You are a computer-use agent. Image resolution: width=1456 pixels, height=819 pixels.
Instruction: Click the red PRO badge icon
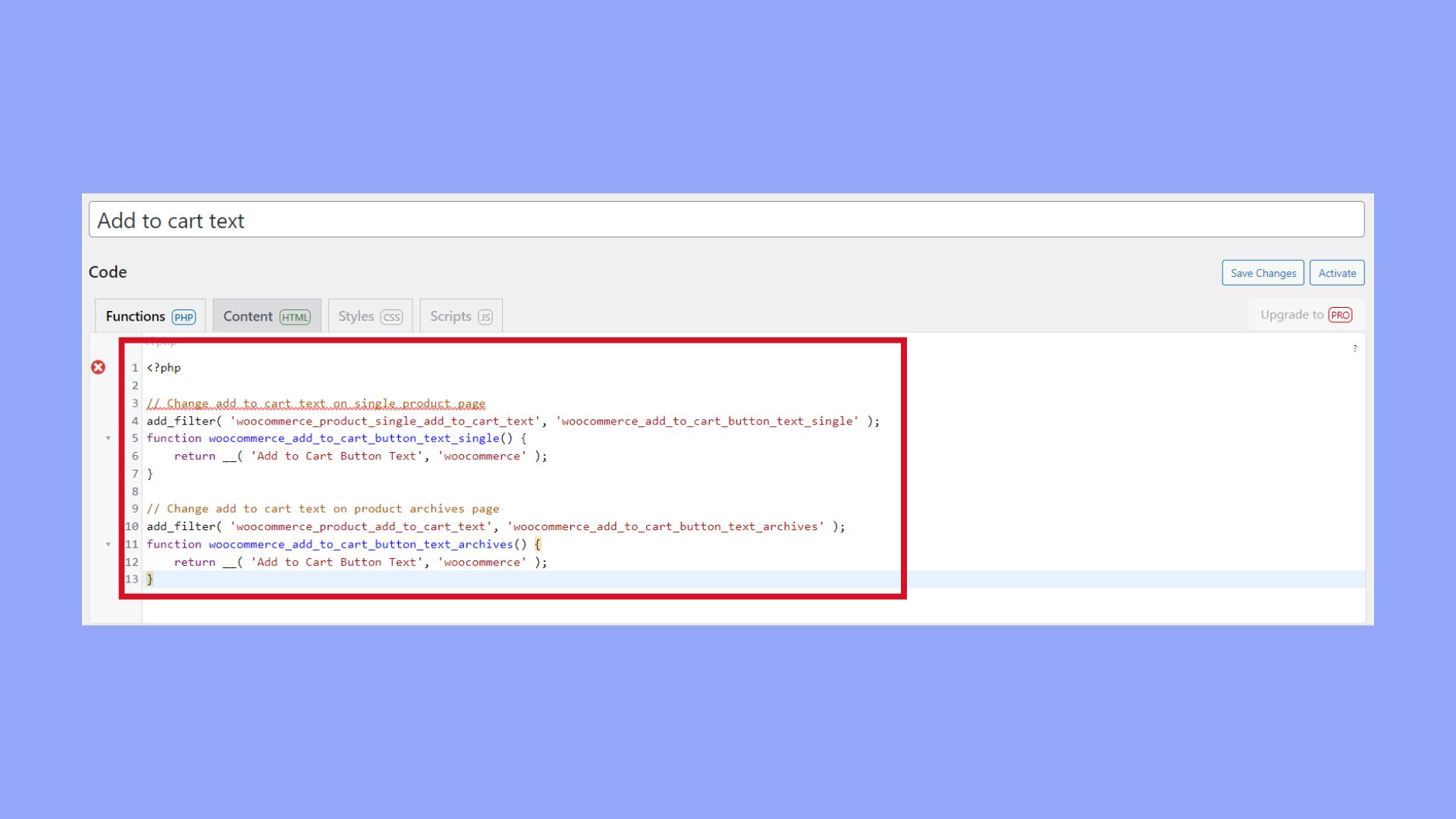[x=1340, y=315]
